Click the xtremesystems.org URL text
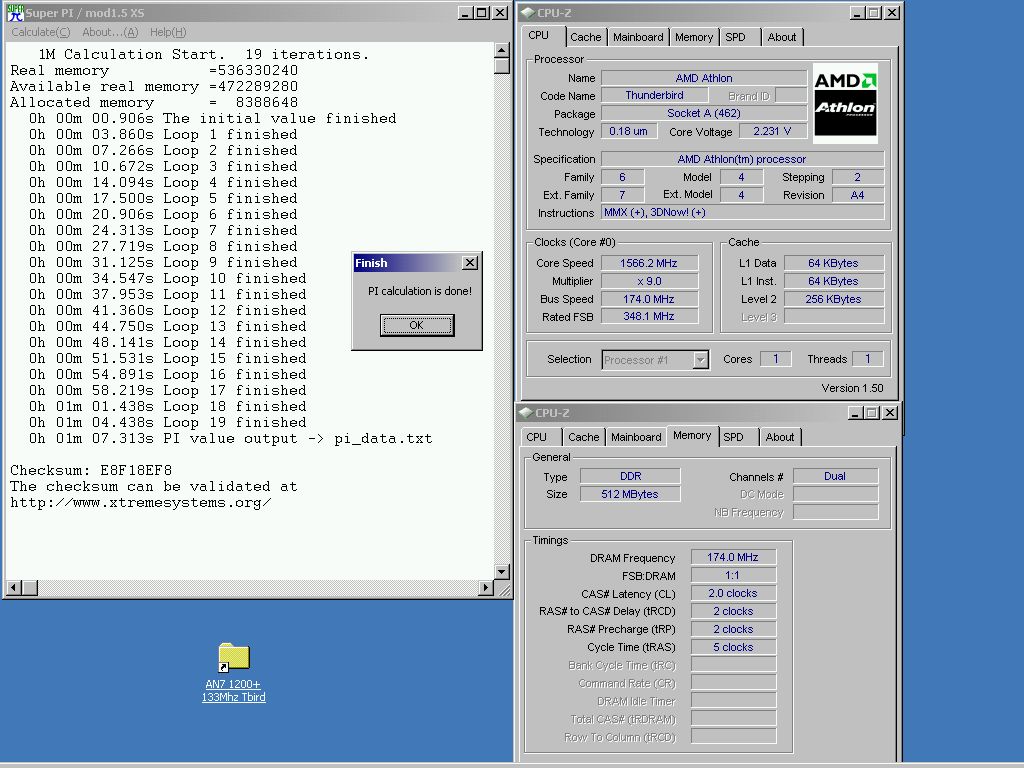 point(140,502)
